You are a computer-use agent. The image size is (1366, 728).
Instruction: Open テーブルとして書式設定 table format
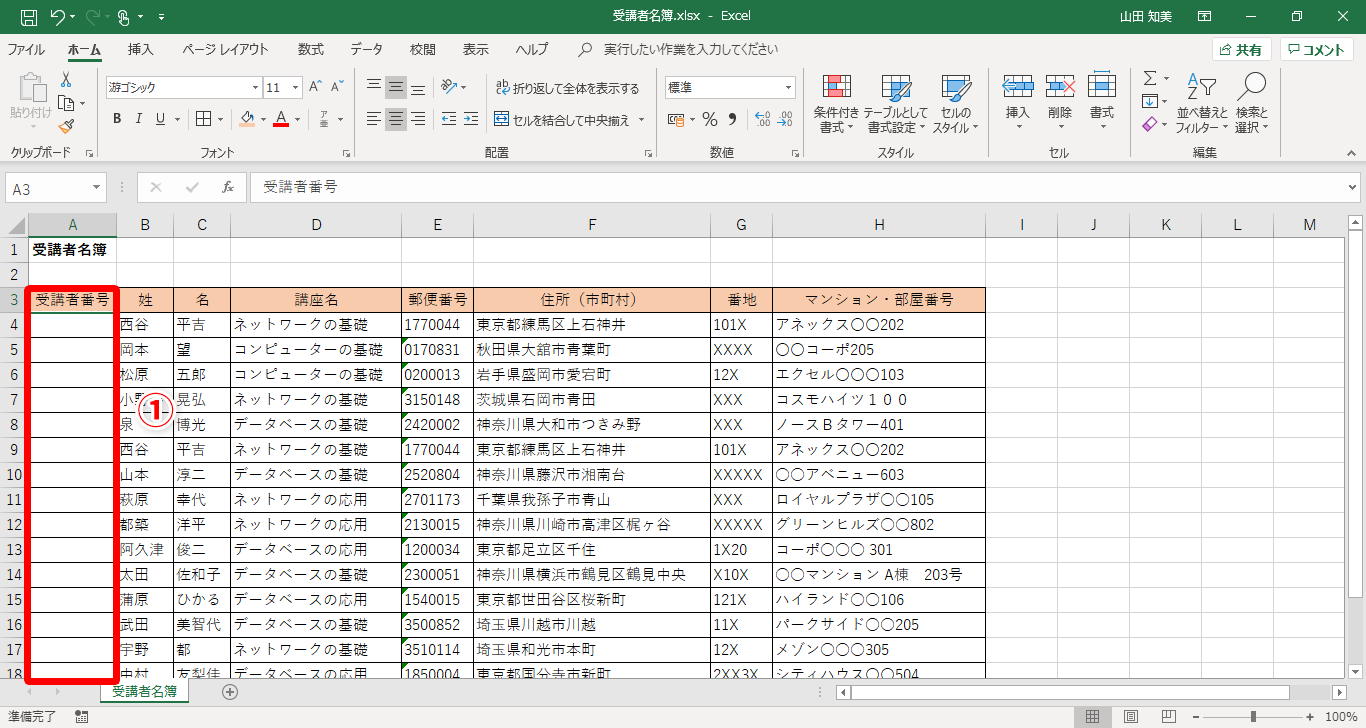pyautogui.click(x=896, y=104)
